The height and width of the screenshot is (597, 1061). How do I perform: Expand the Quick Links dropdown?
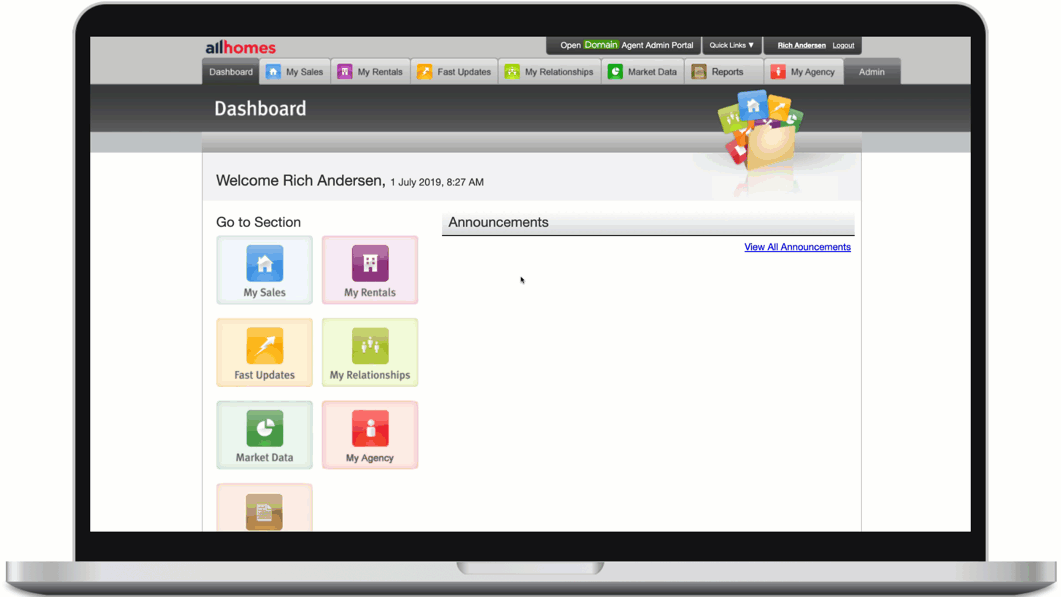coord(732,45)
